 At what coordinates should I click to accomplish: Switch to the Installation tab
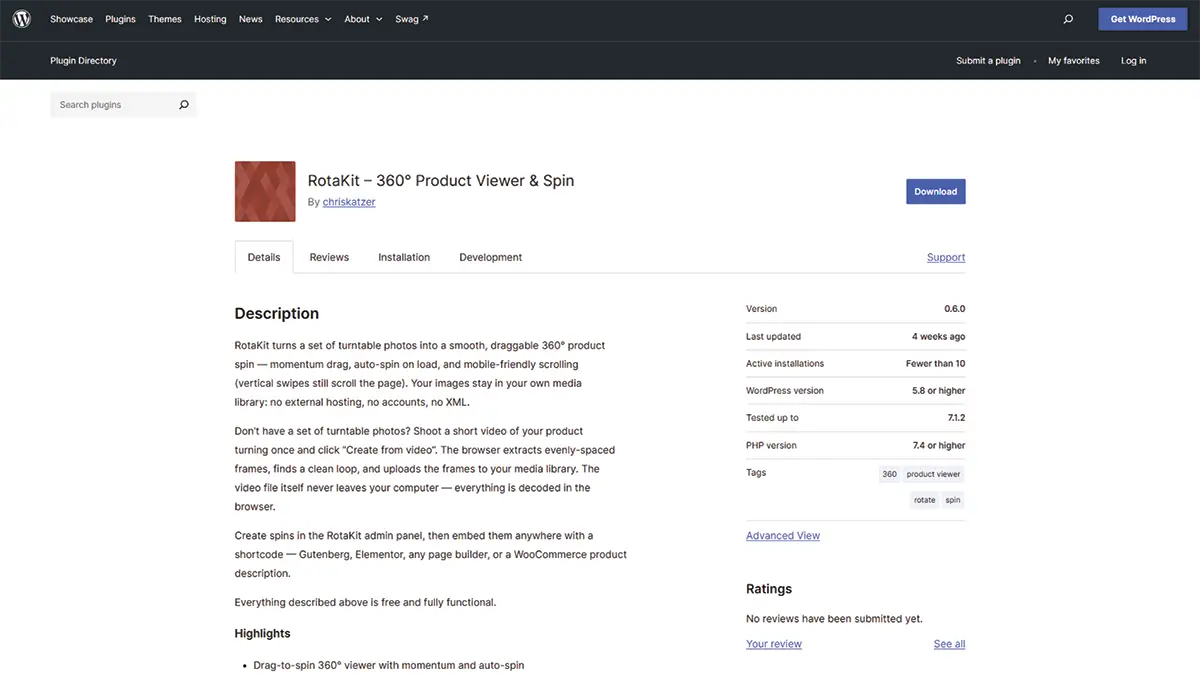coord(404,257)
